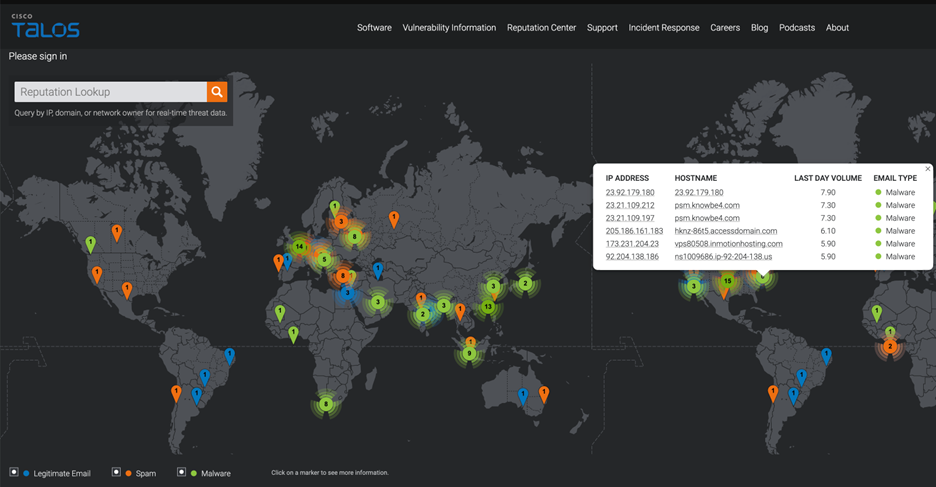The image size is (936, 487).
Task: Select green 2 cluster over India
Action: coord(423,314)
